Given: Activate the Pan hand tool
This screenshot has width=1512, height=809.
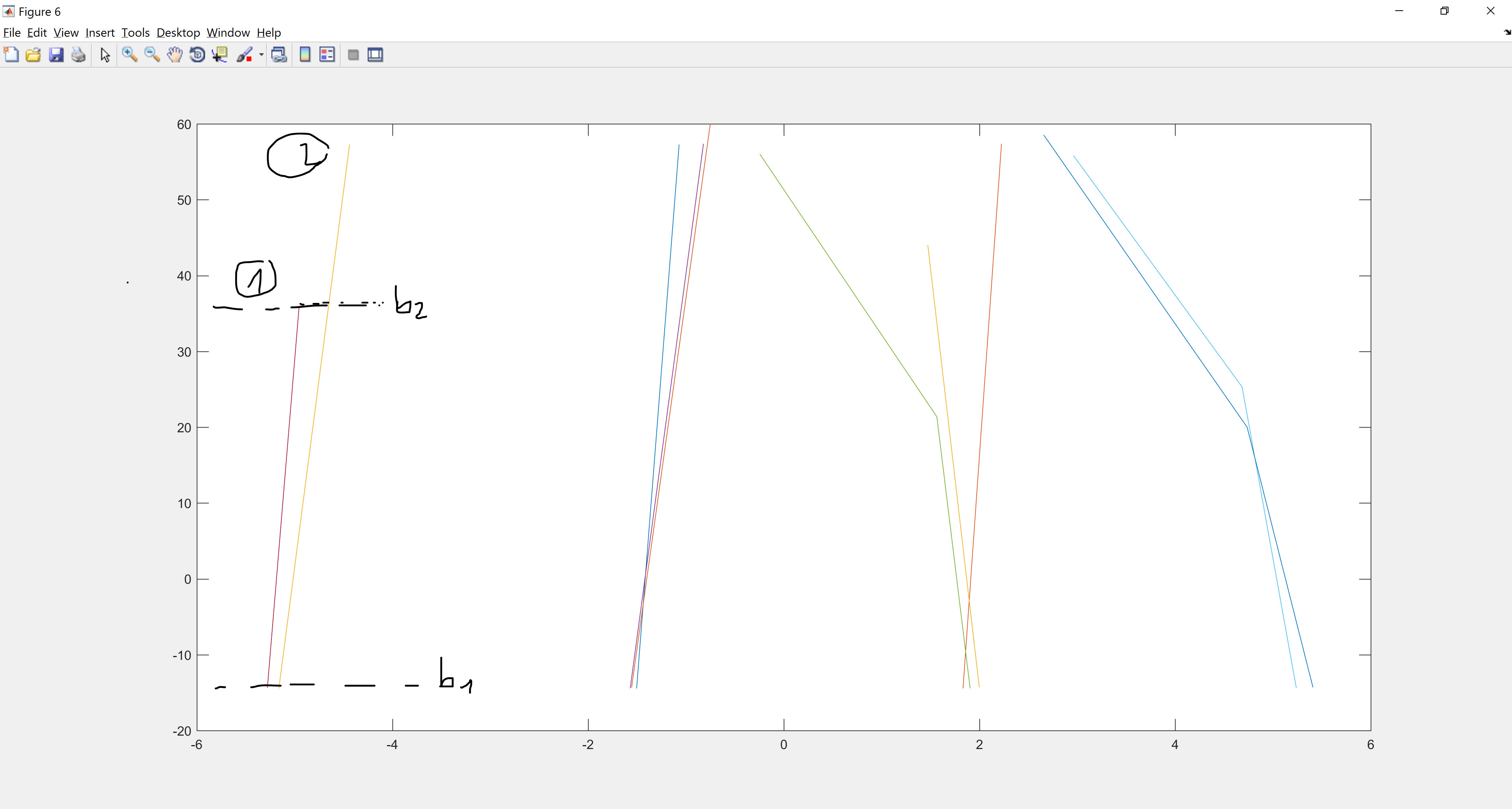Looking at the screenshot, I should pyautogui.click(x=174, y=54).
